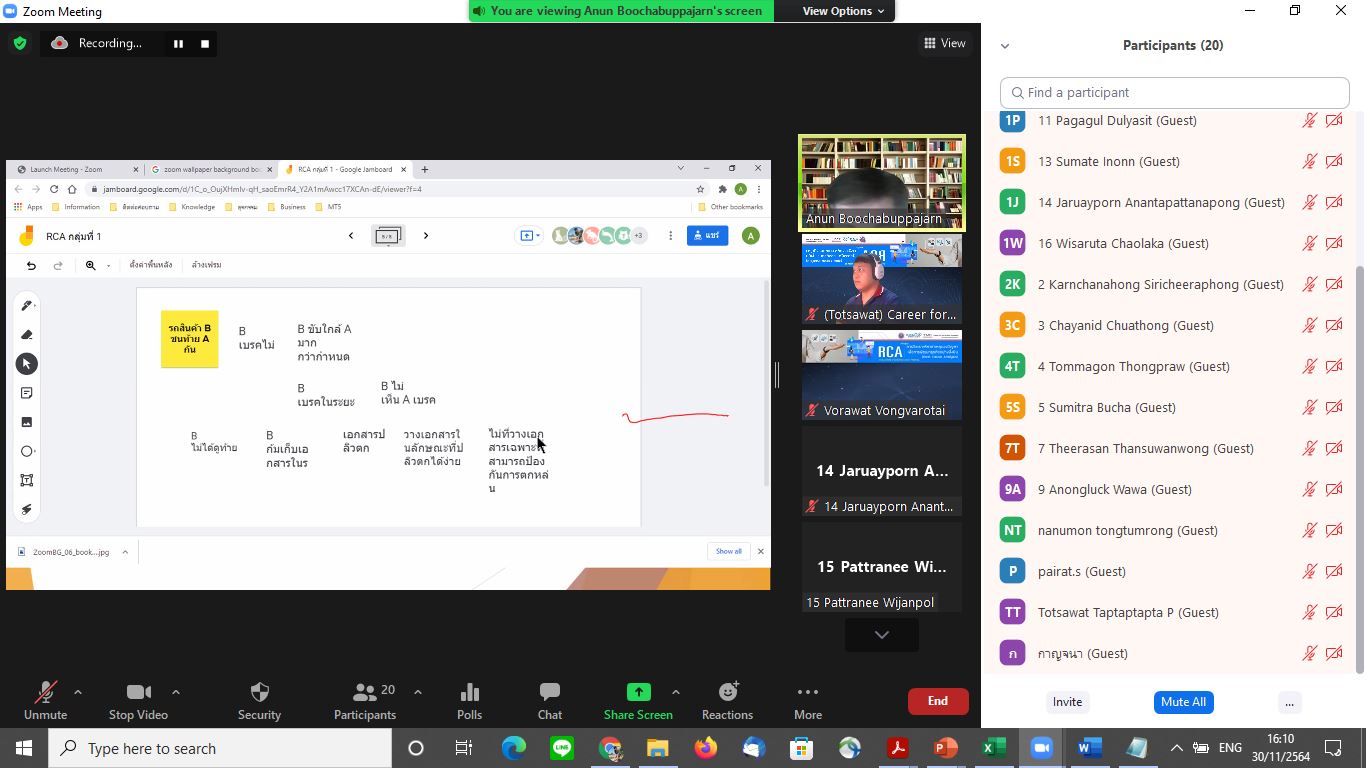The width and height of the screenshot is (1366, 768).
Task: Open the Reactions menu
Action: tap(727, 693)
